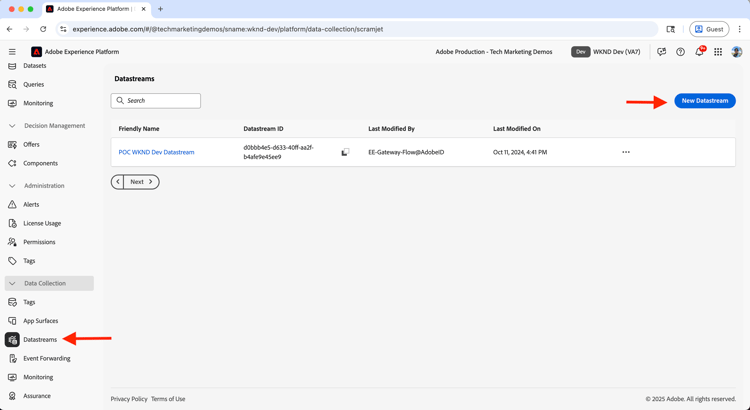Select Datastreams in the sidebar

tap(40, 340)
